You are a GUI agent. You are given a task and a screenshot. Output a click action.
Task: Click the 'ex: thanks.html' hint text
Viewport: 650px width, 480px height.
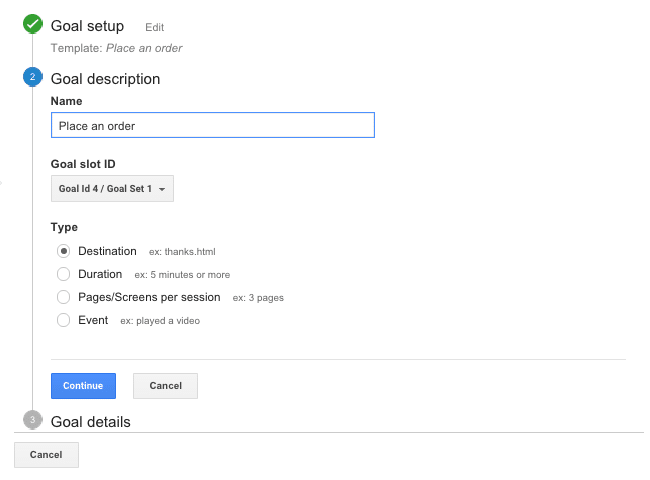click(x=182, y=252)
